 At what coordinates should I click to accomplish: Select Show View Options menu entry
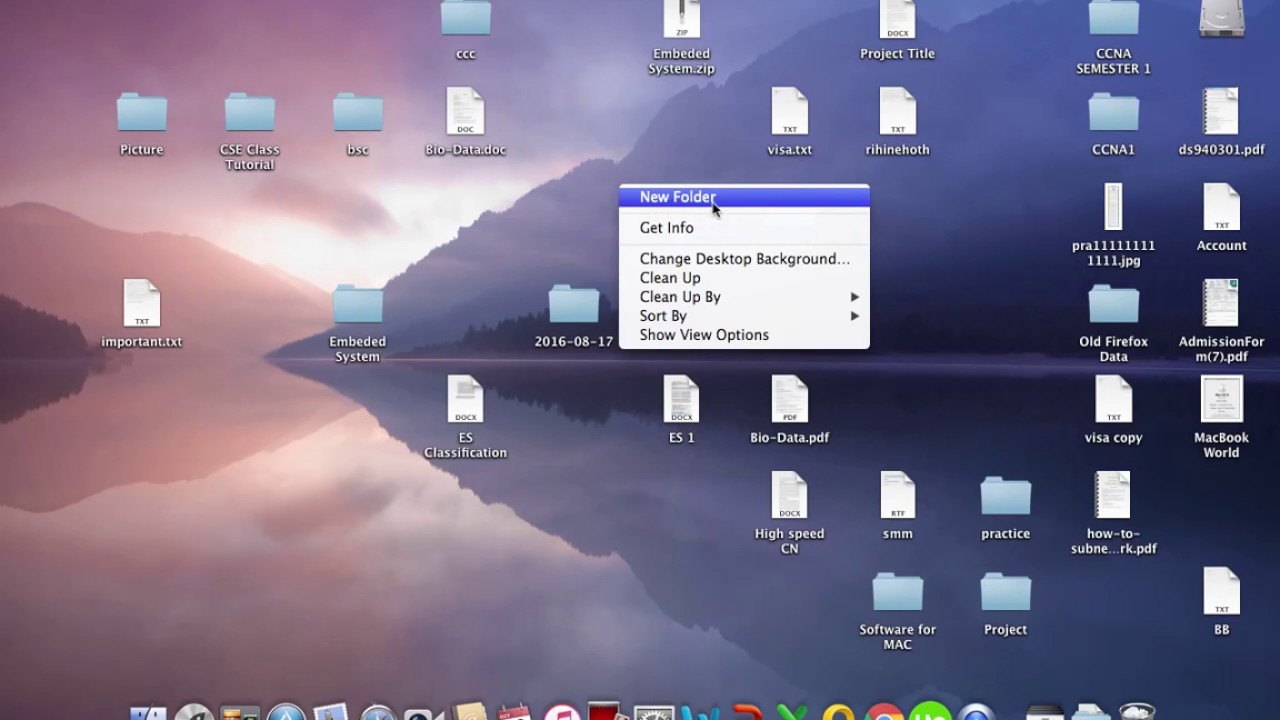(x=744, y=335)
